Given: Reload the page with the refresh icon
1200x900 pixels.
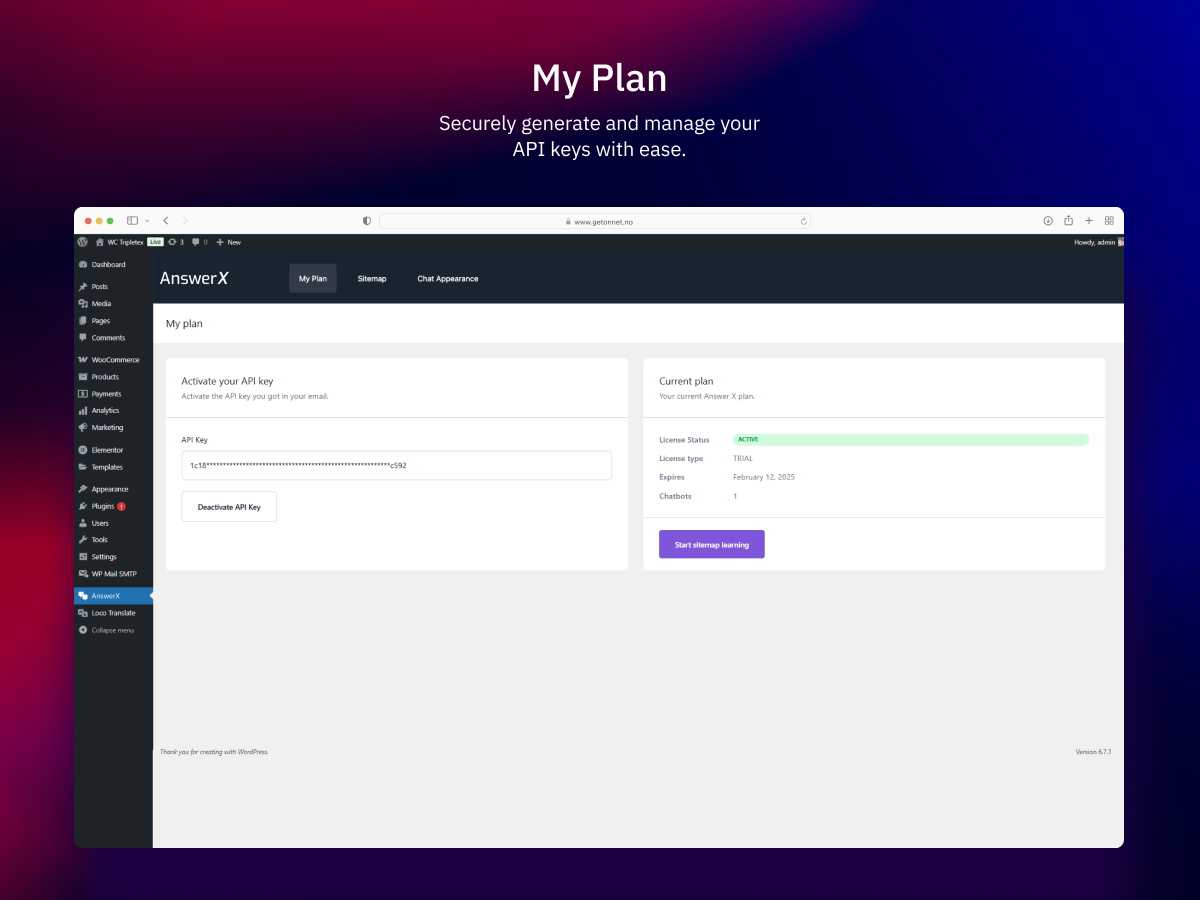Looking at the screenshot, I should pos(803,221).
